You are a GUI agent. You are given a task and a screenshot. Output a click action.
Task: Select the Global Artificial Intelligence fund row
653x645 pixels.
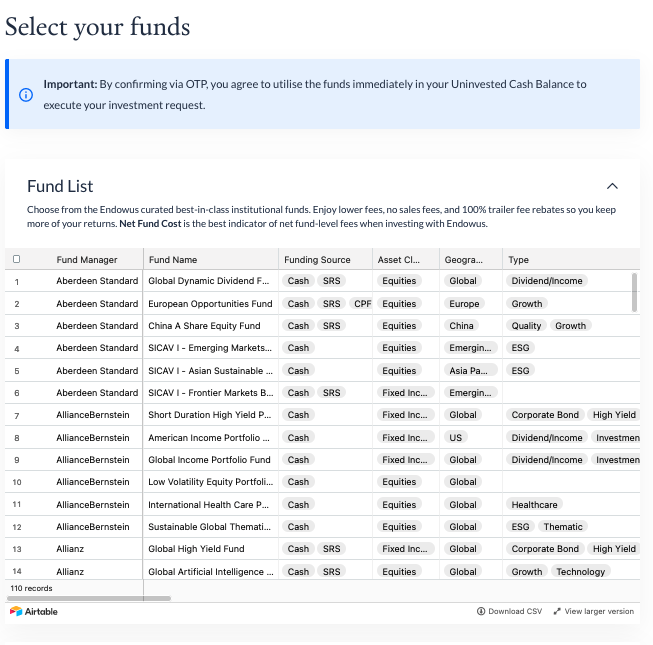pos(322,571)
